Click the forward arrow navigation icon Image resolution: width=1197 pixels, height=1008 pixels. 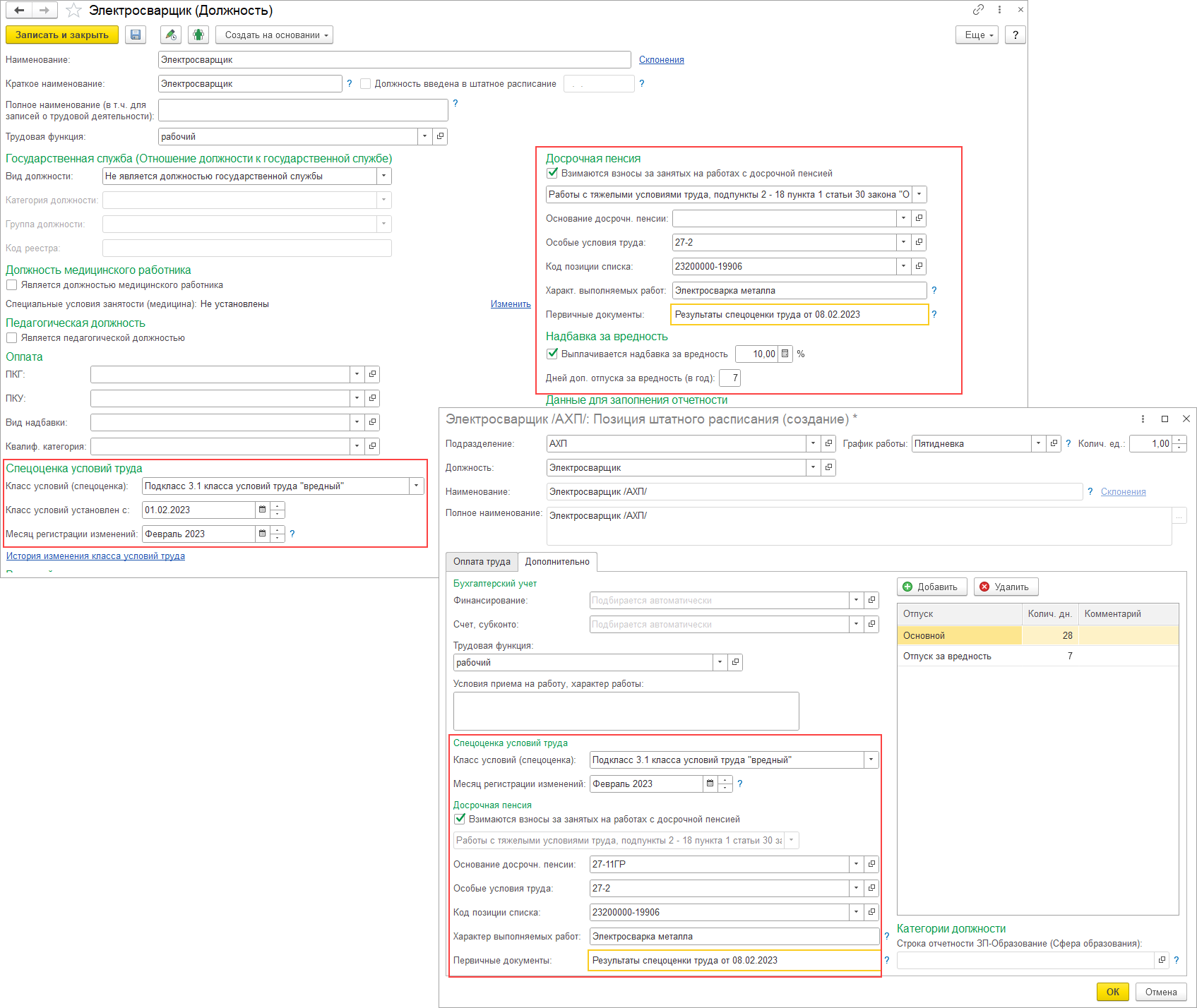[x=44, y=11]
